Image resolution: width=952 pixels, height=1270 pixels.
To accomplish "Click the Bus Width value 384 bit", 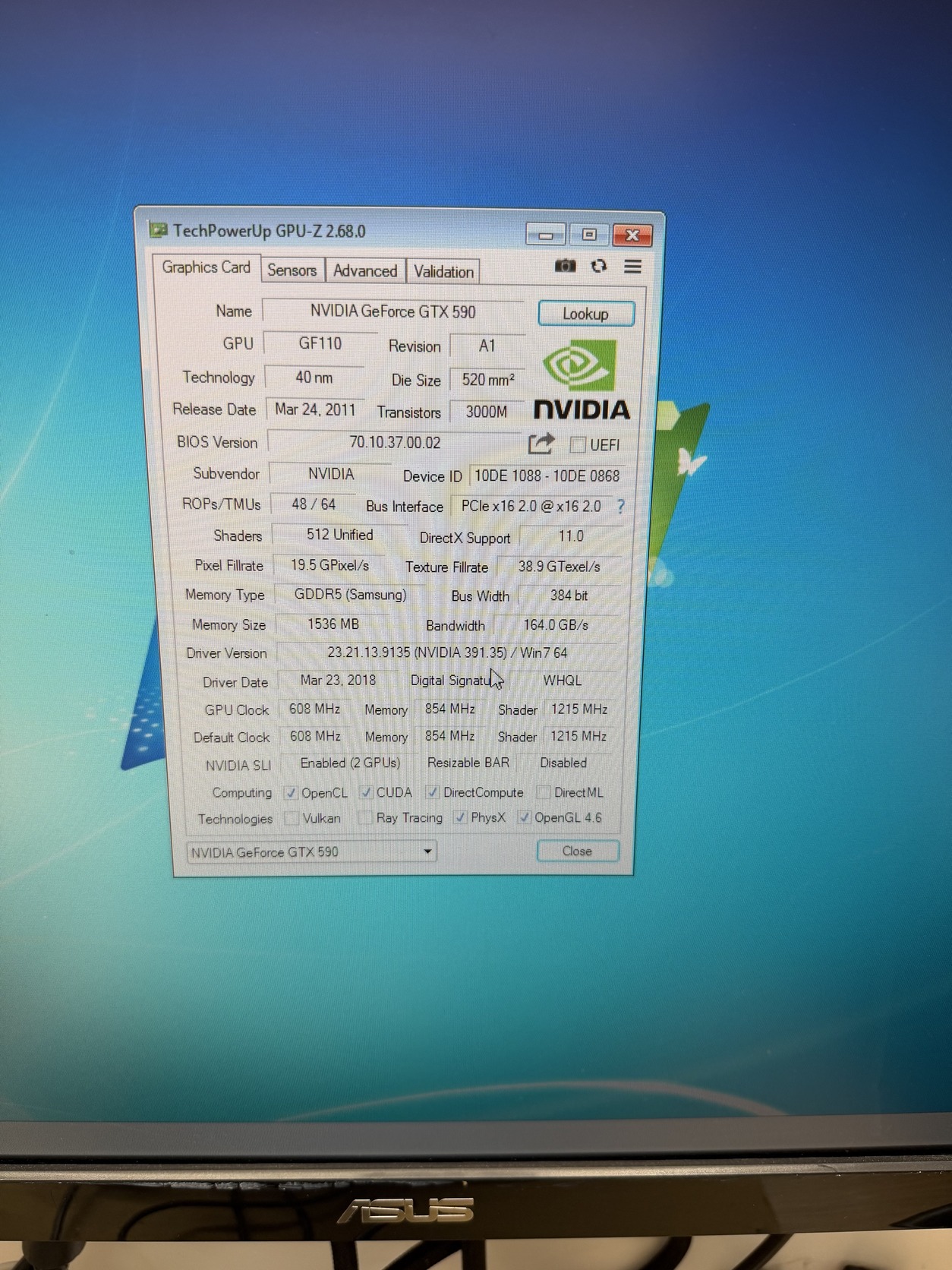I will click(x=569, y=596).
